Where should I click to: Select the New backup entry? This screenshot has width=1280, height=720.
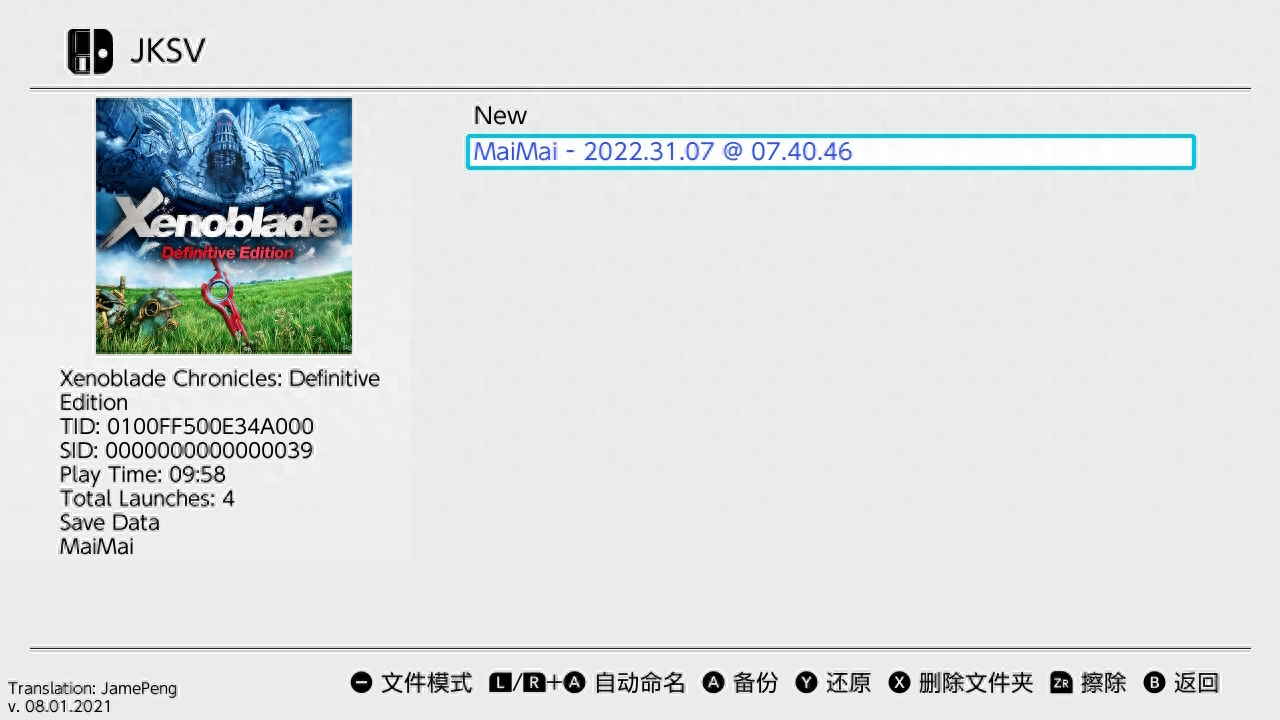500,115
